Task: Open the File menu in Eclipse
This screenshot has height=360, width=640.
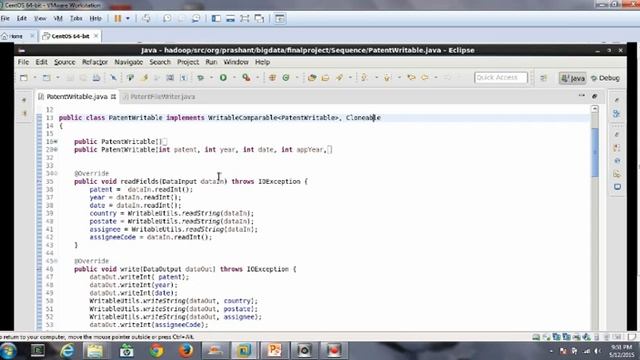Action: (23, 62)
